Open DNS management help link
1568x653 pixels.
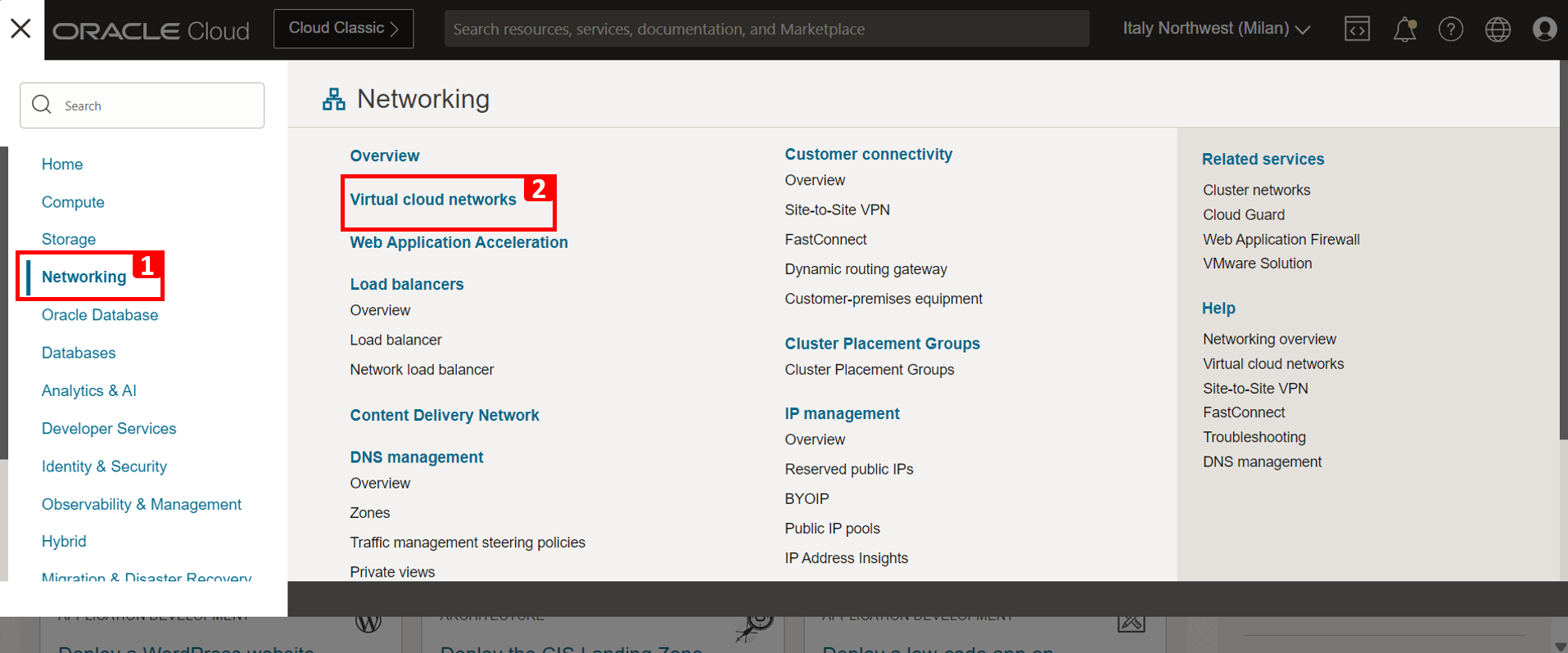(1262, 462)
